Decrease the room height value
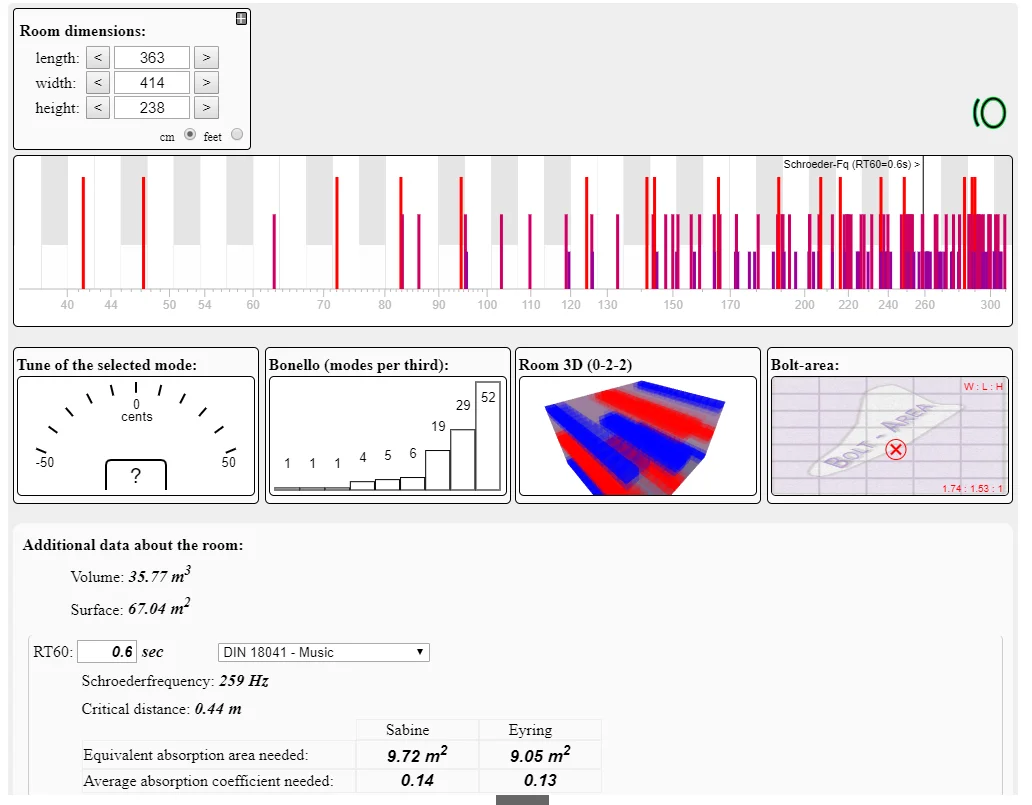Image resolution: width=1032 pixels, height=805 pixels. [x=97, y=108]
